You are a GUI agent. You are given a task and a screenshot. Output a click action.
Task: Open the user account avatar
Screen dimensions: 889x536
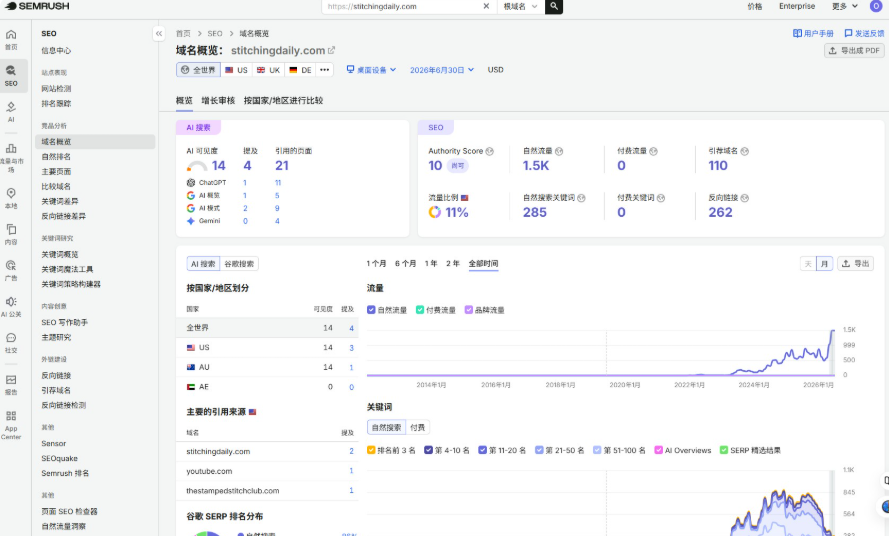coord(875,6)
